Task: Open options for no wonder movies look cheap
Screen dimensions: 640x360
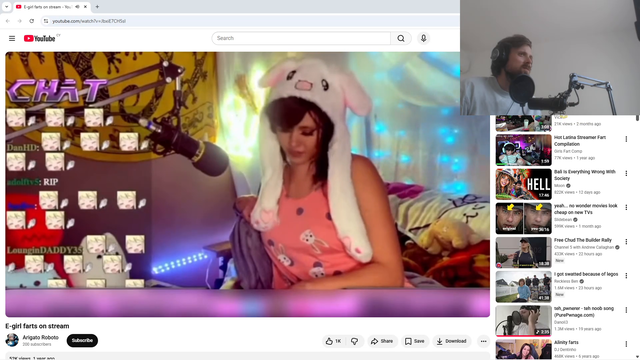Action: coord(626,208)
